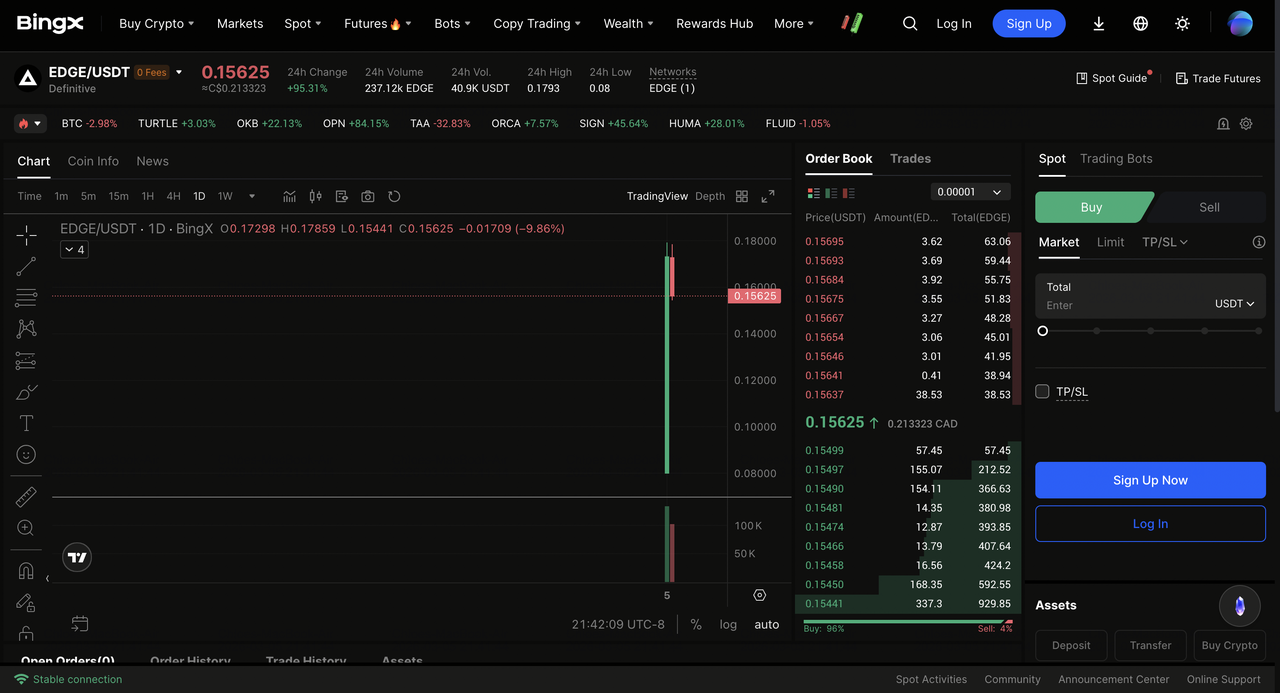Click the Sign Up Now button

[x=1150, y=480]
